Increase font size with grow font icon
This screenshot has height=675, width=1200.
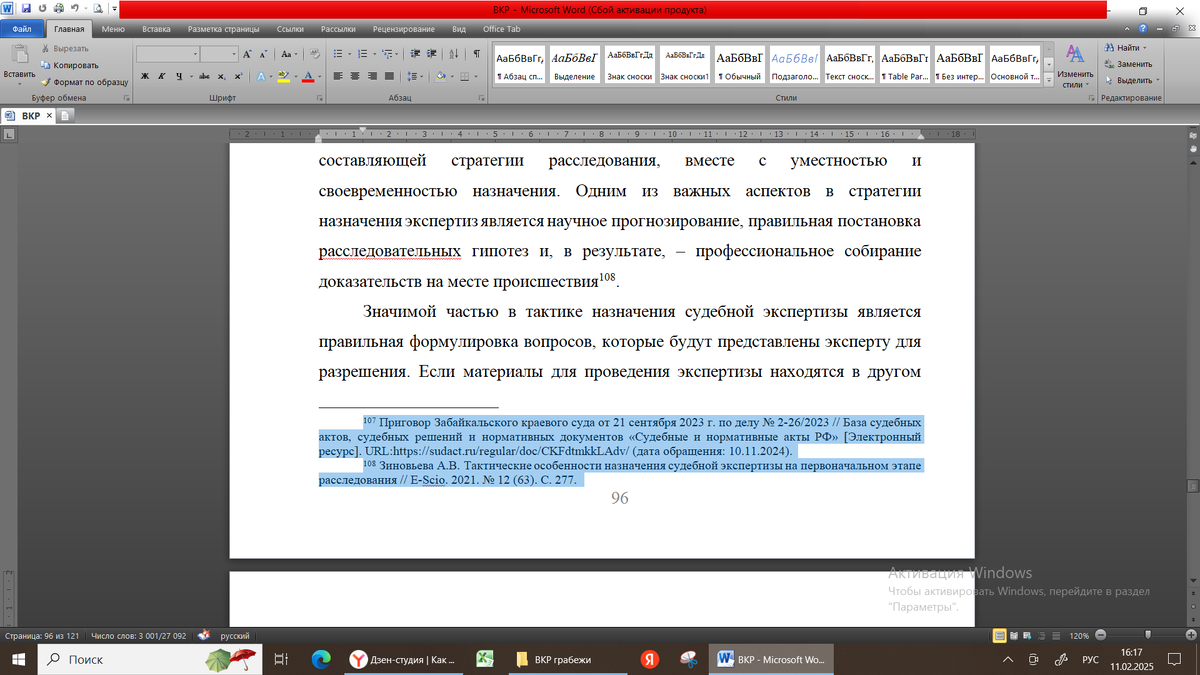pos(248,54)
